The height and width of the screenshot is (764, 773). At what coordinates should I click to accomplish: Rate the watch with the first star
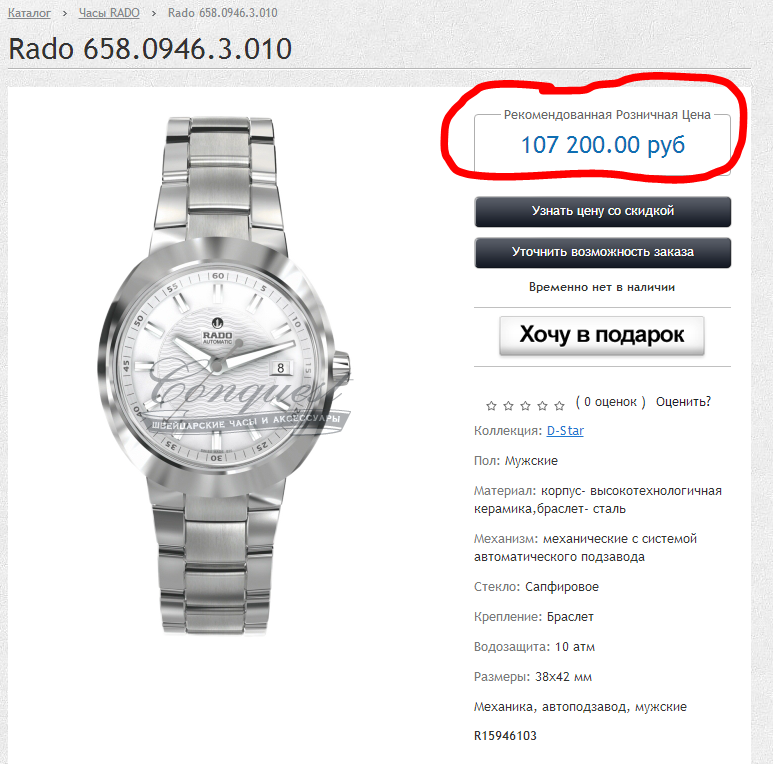[x=491, y=406]
